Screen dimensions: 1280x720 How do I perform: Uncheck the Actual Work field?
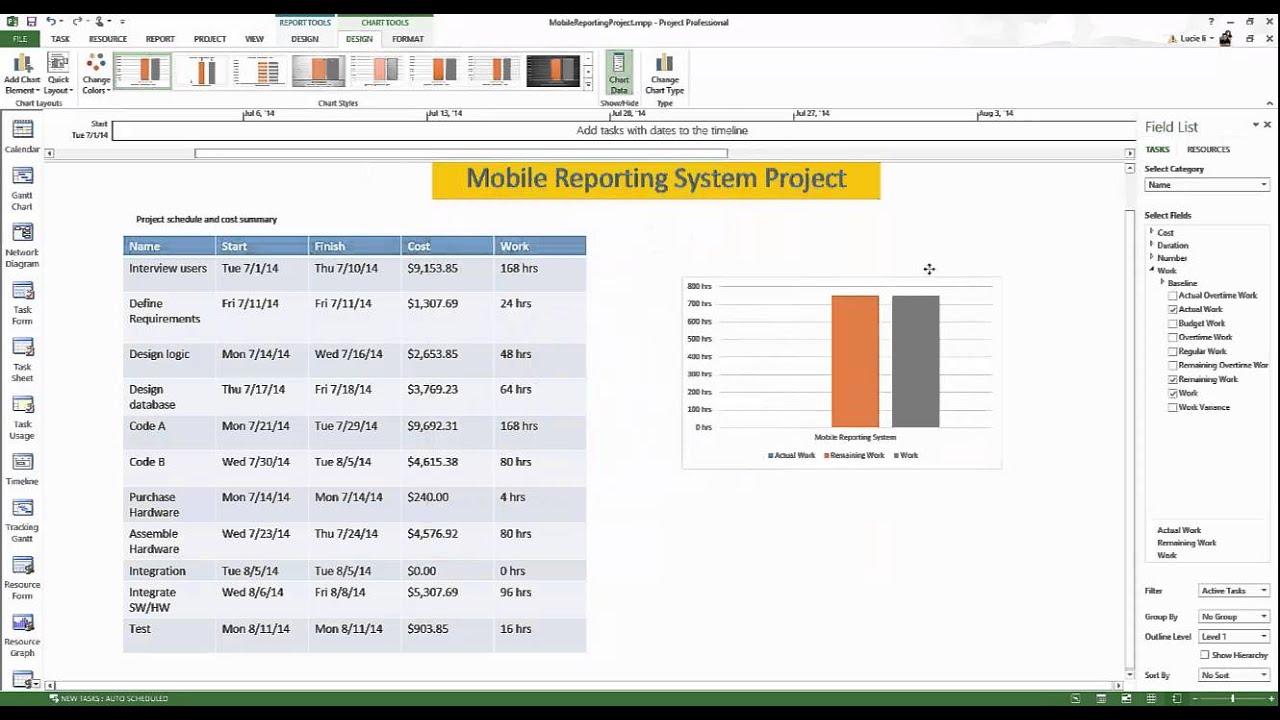coord(1173,310)
